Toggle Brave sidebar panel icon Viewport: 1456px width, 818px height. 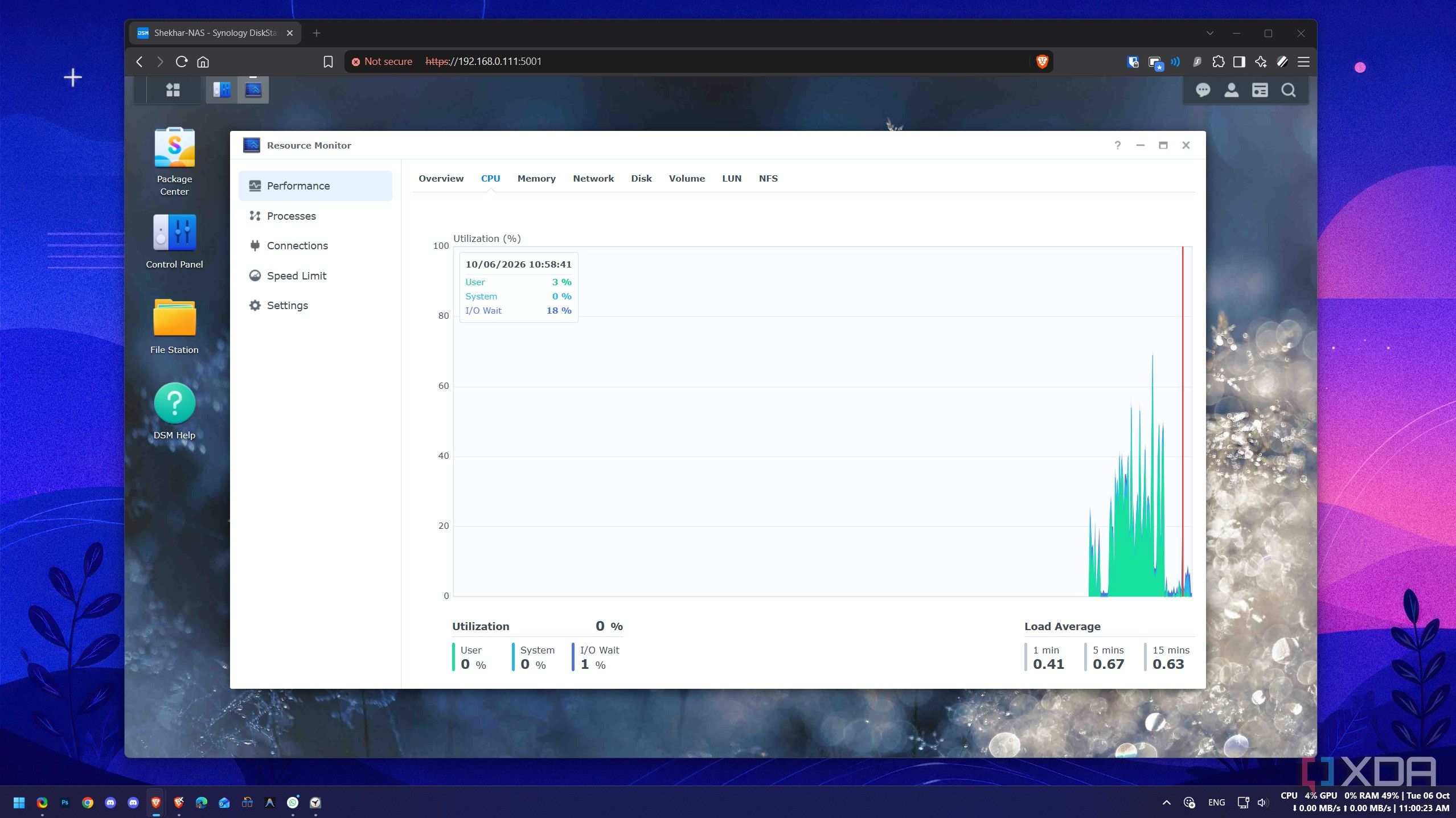coord(1239,61)
